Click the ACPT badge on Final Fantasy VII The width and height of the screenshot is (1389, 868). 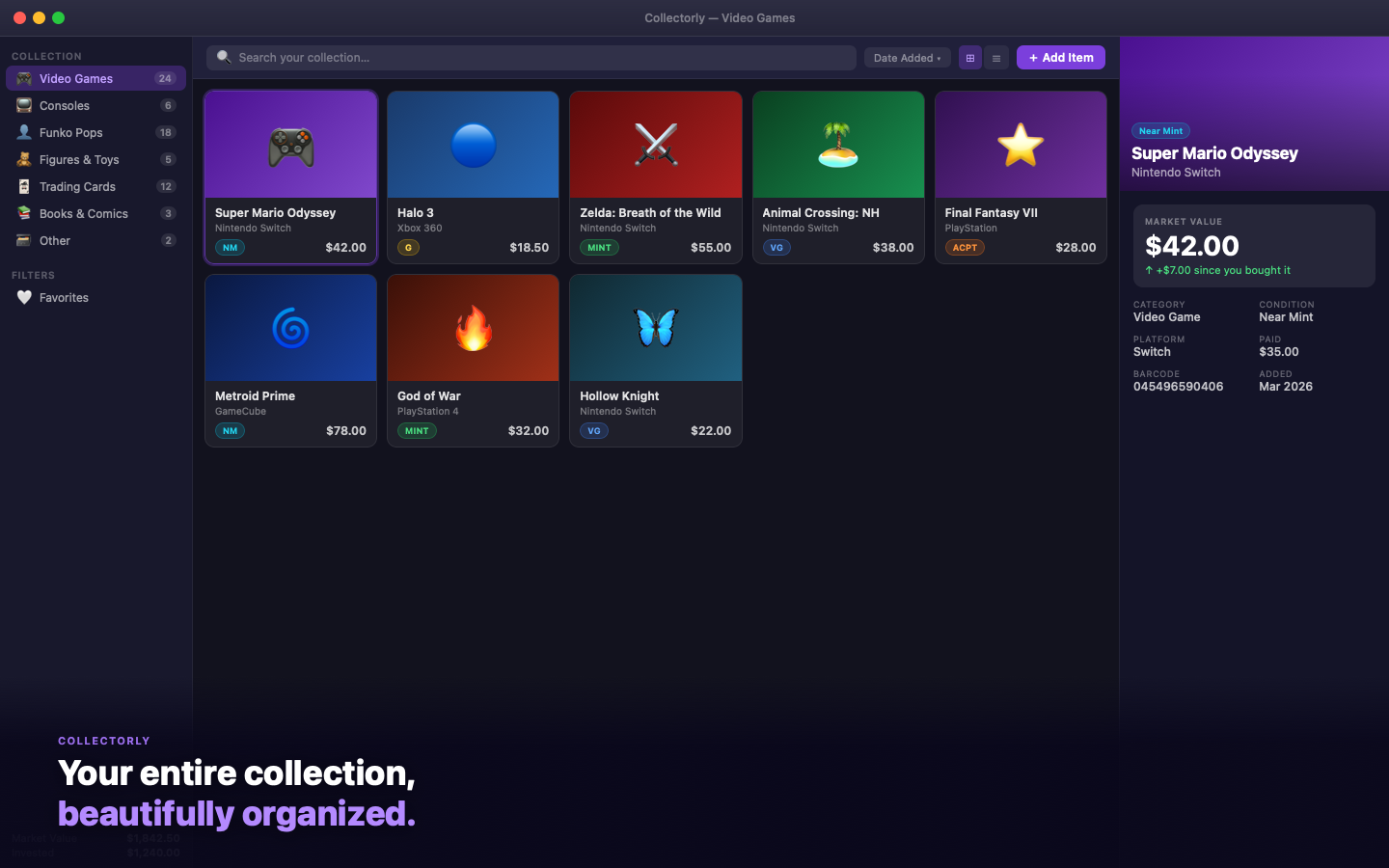click(x=966, y=247)
